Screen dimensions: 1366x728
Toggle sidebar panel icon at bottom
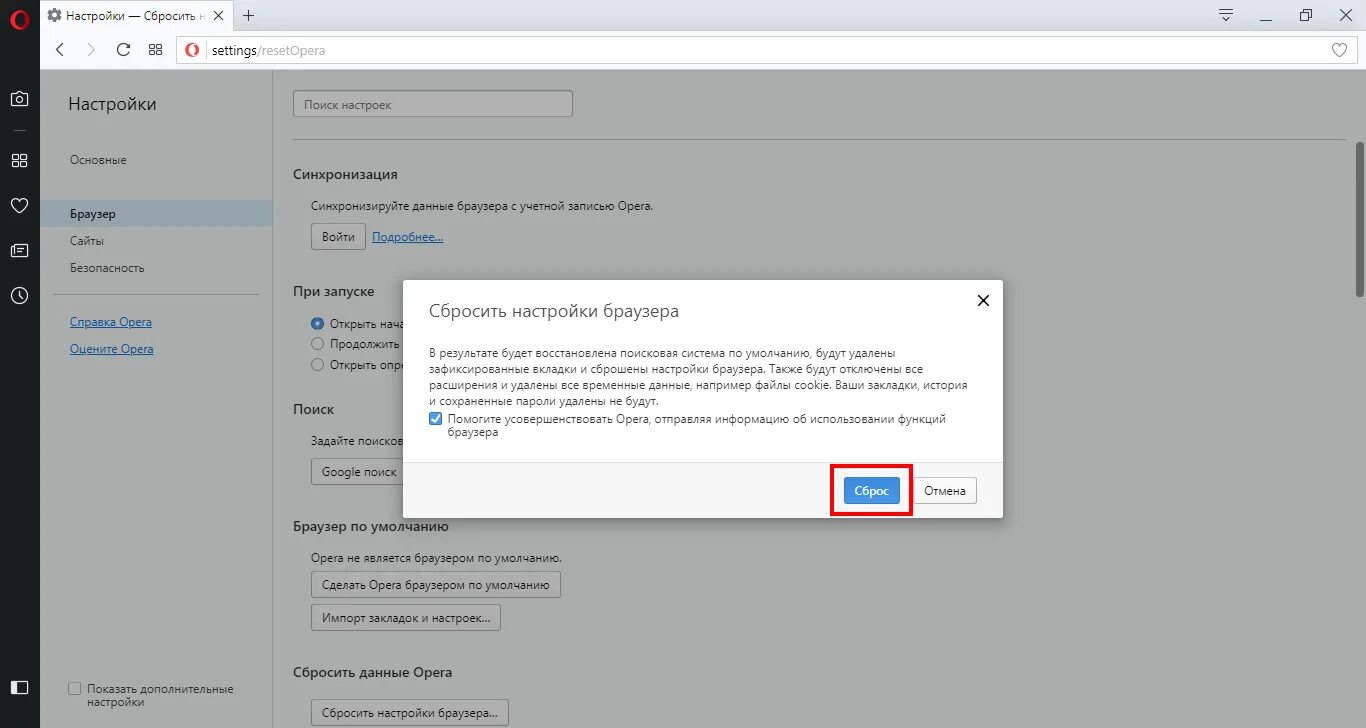(19, 687)
